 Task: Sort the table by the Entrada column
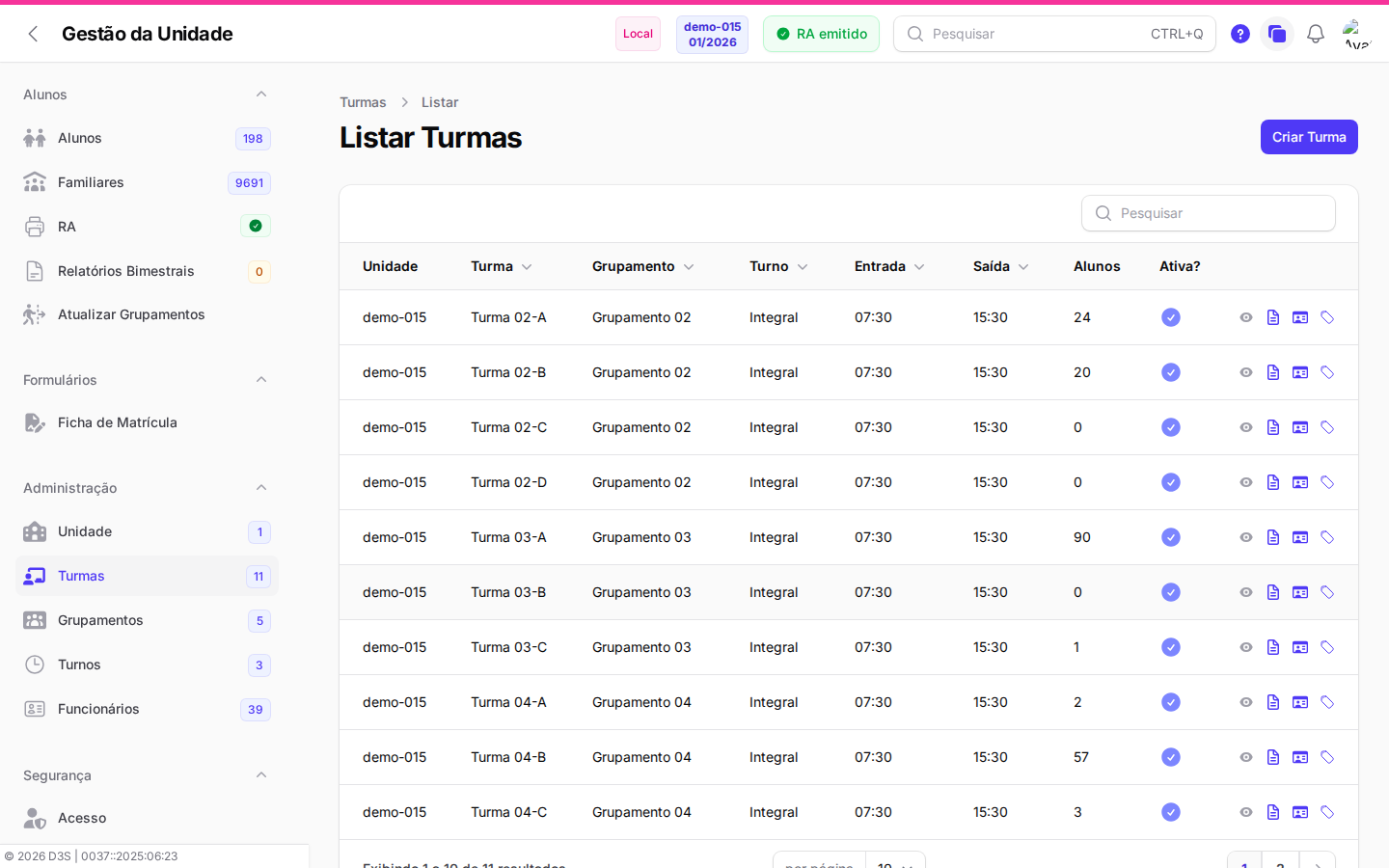click(889, 266)
